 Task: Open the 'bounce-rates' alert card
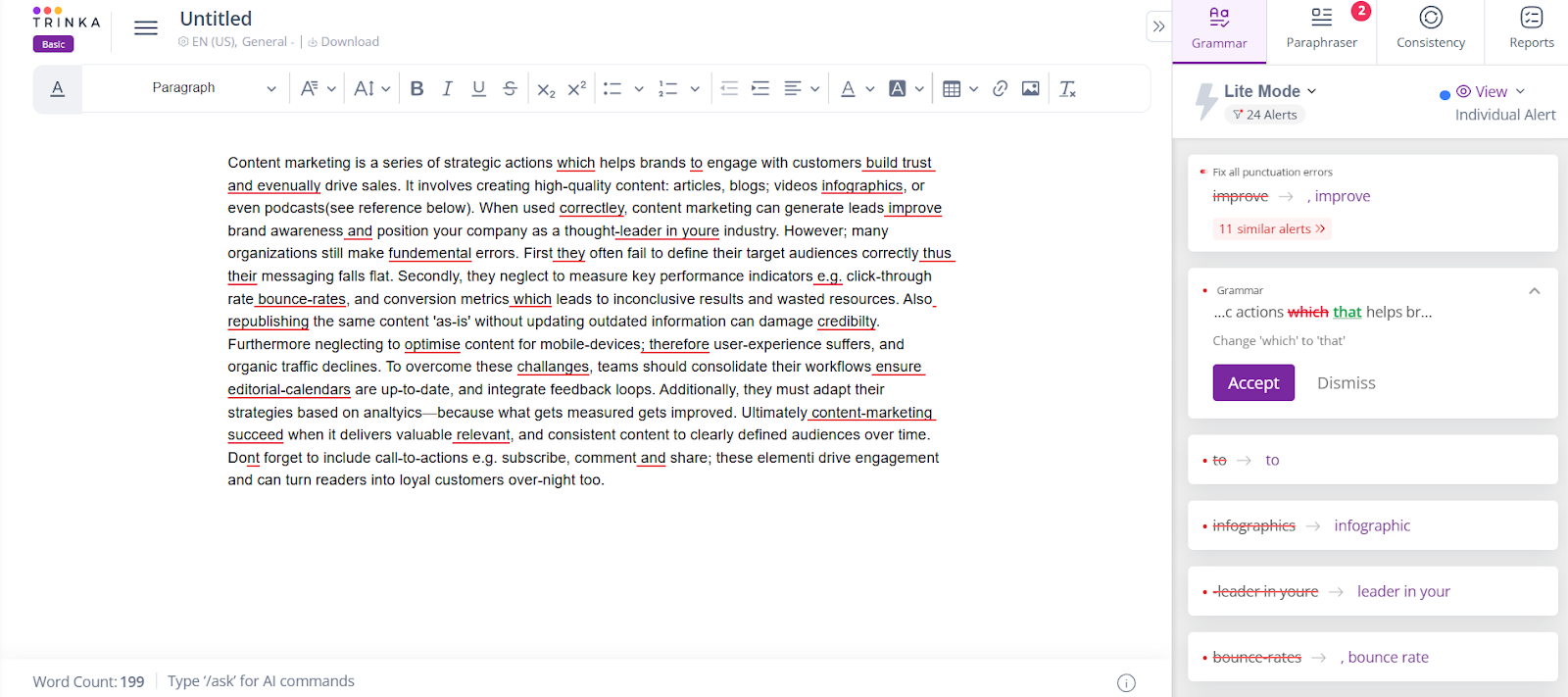[1372, 657]
